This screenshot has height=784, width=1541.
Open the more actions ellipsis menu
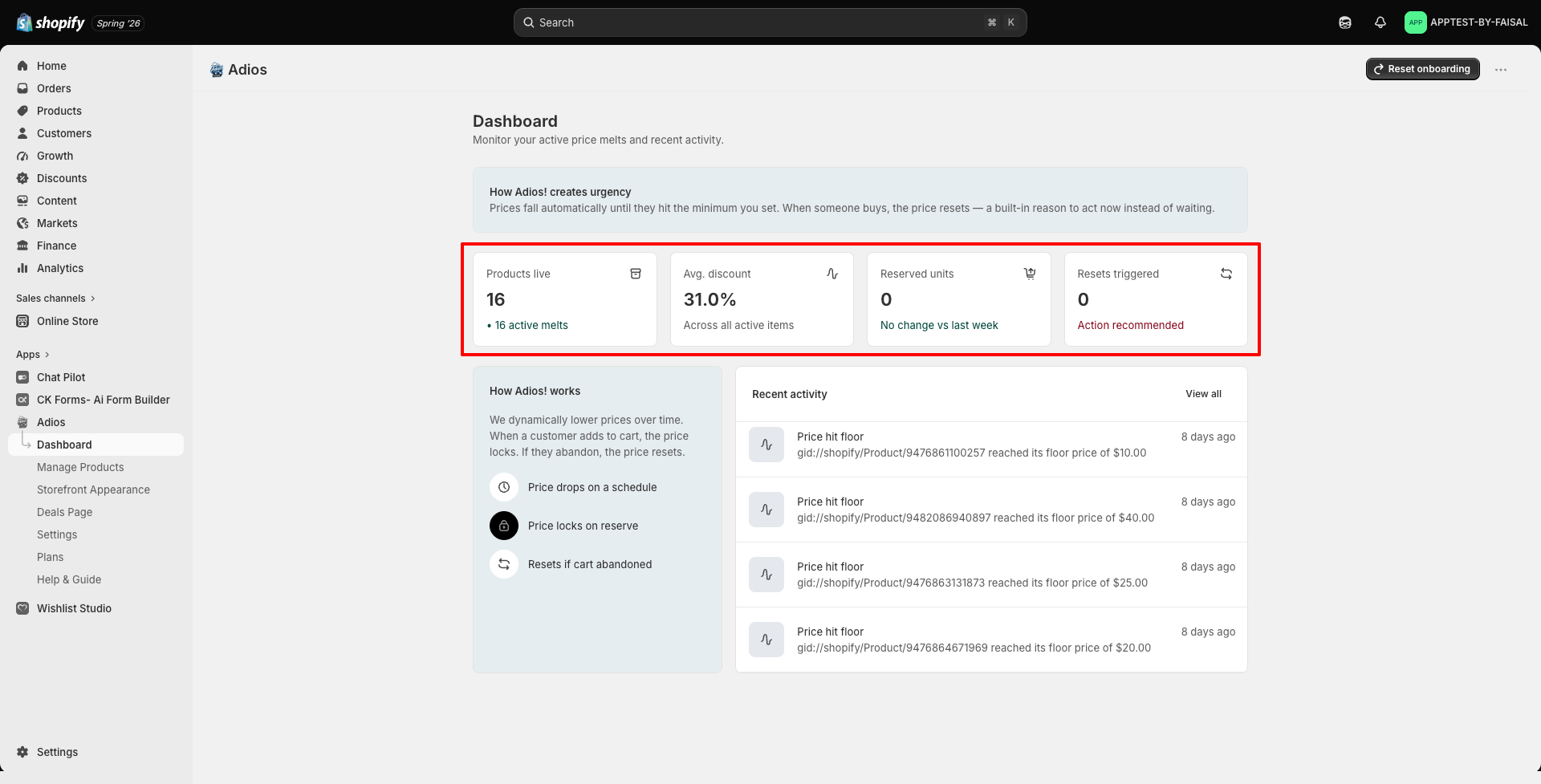click(1501, 70)
